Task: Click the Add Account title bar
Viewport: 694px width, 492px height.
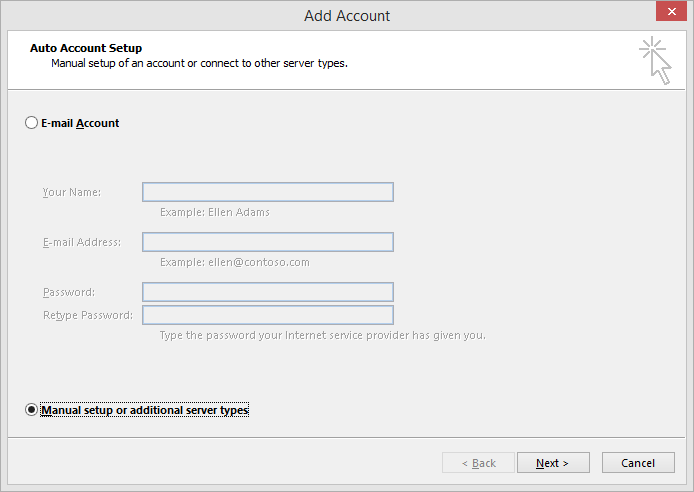Action: [347, 16]
